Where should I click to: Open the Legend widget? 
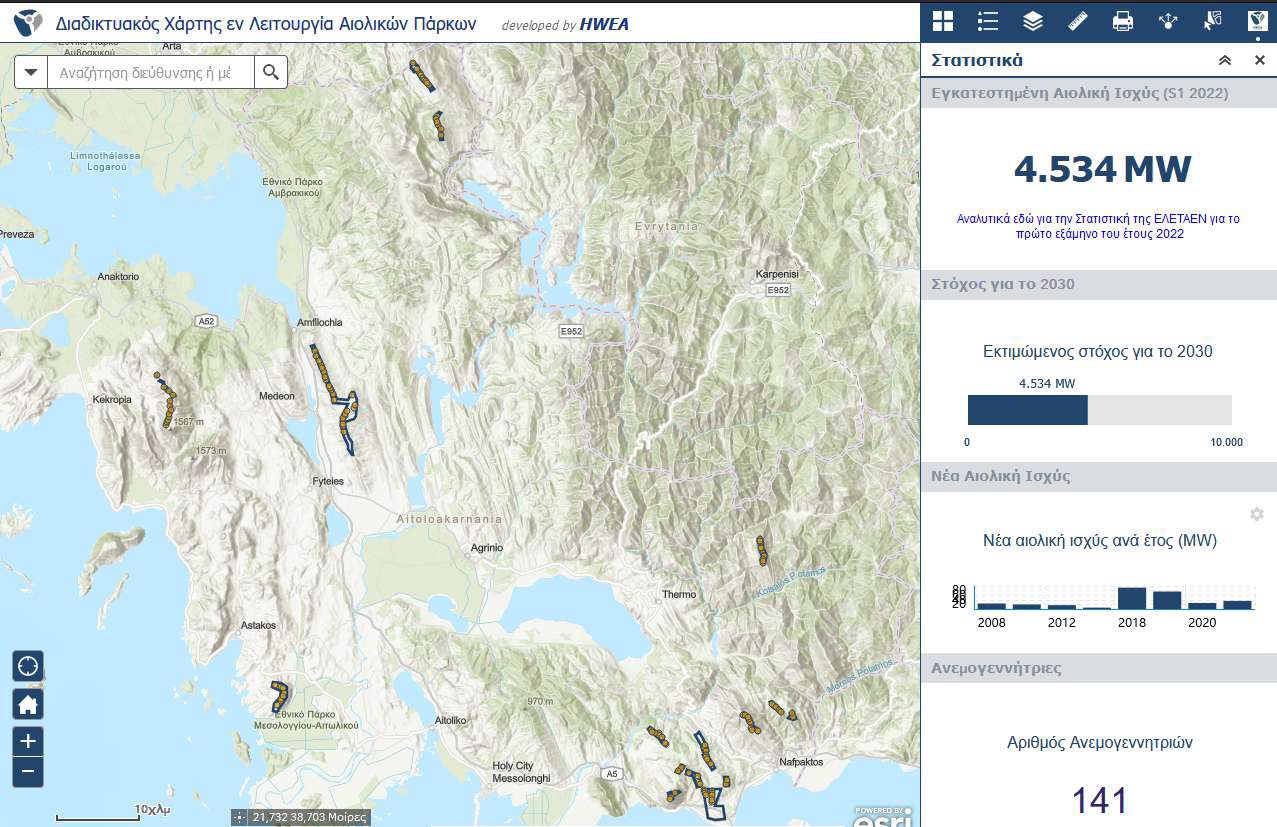click(988, 21)
